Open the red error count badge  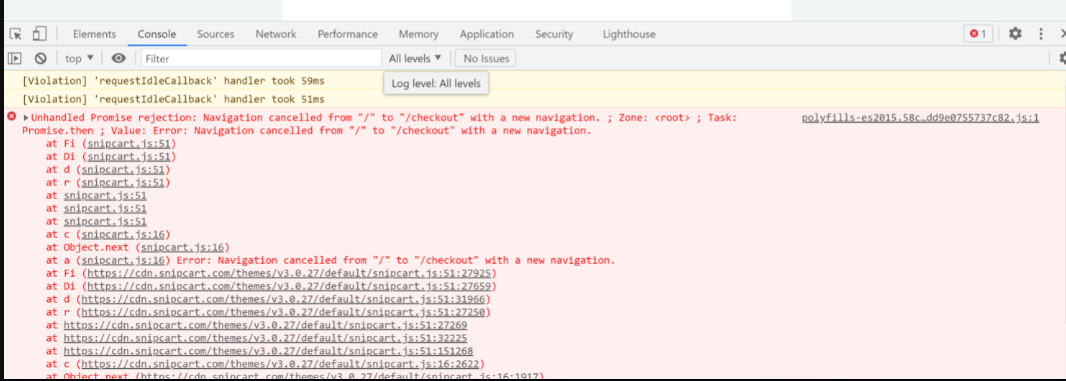pos(978,33)
